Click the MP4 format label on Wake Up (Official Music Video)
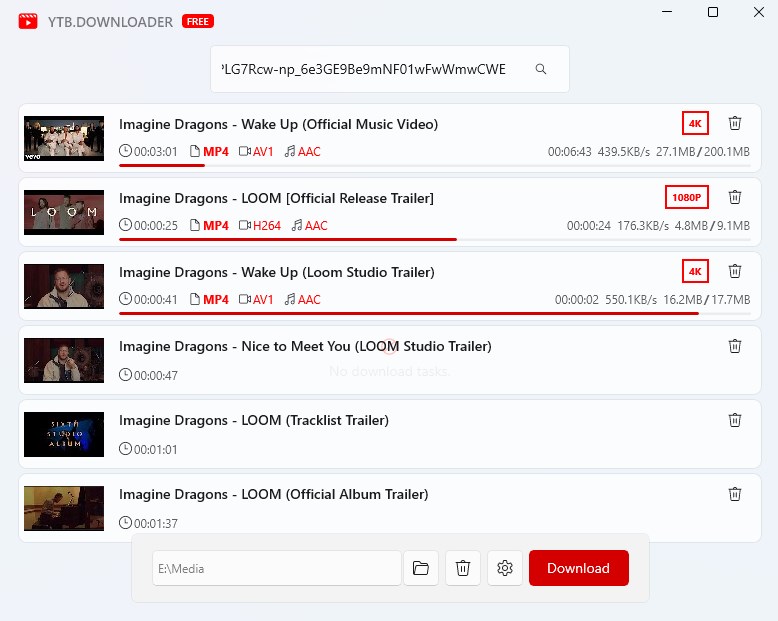 [x=216, y=151]
